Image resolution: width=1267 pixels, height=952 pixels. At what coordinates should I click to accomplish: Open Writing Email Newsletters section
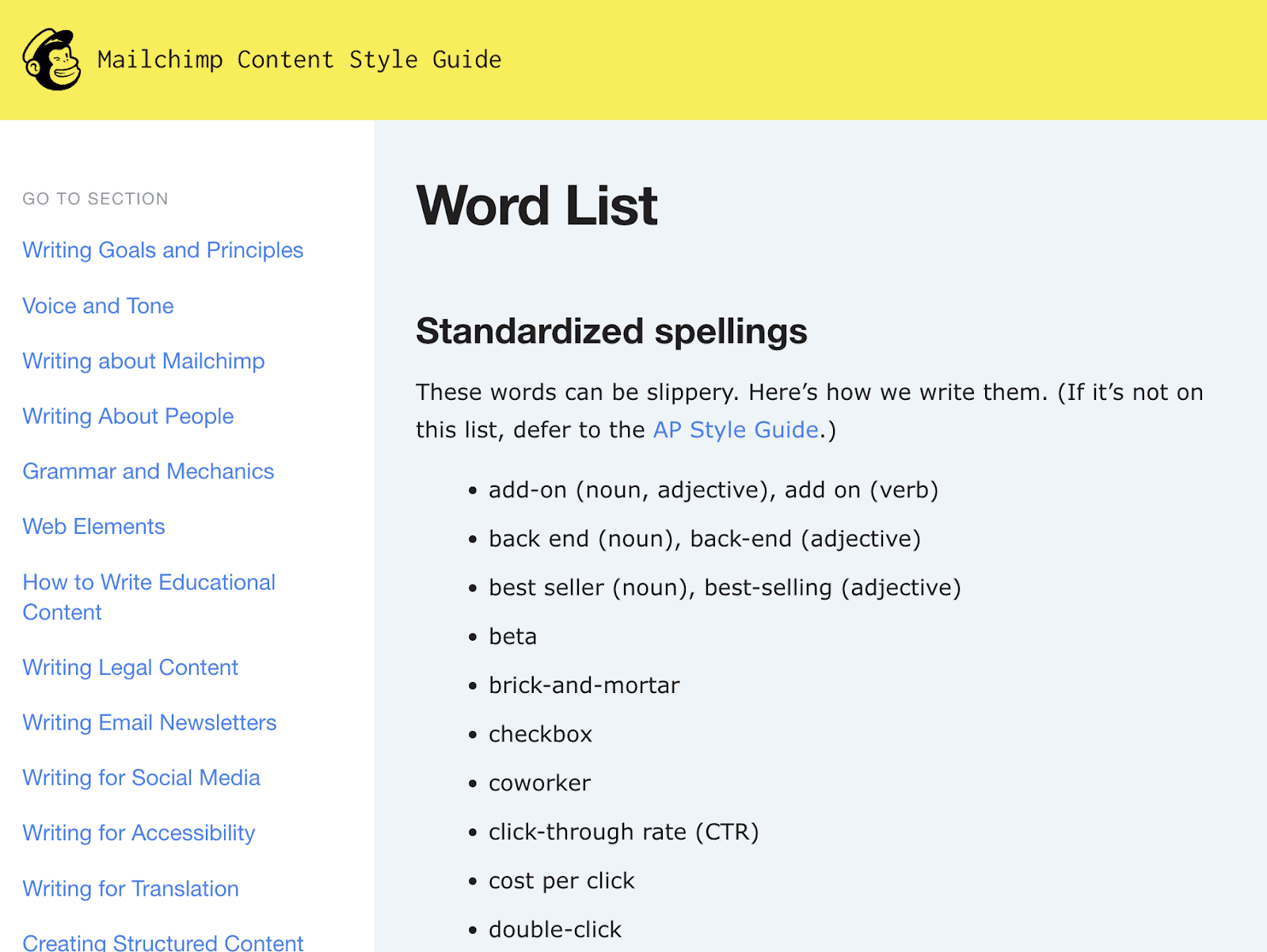150,722
